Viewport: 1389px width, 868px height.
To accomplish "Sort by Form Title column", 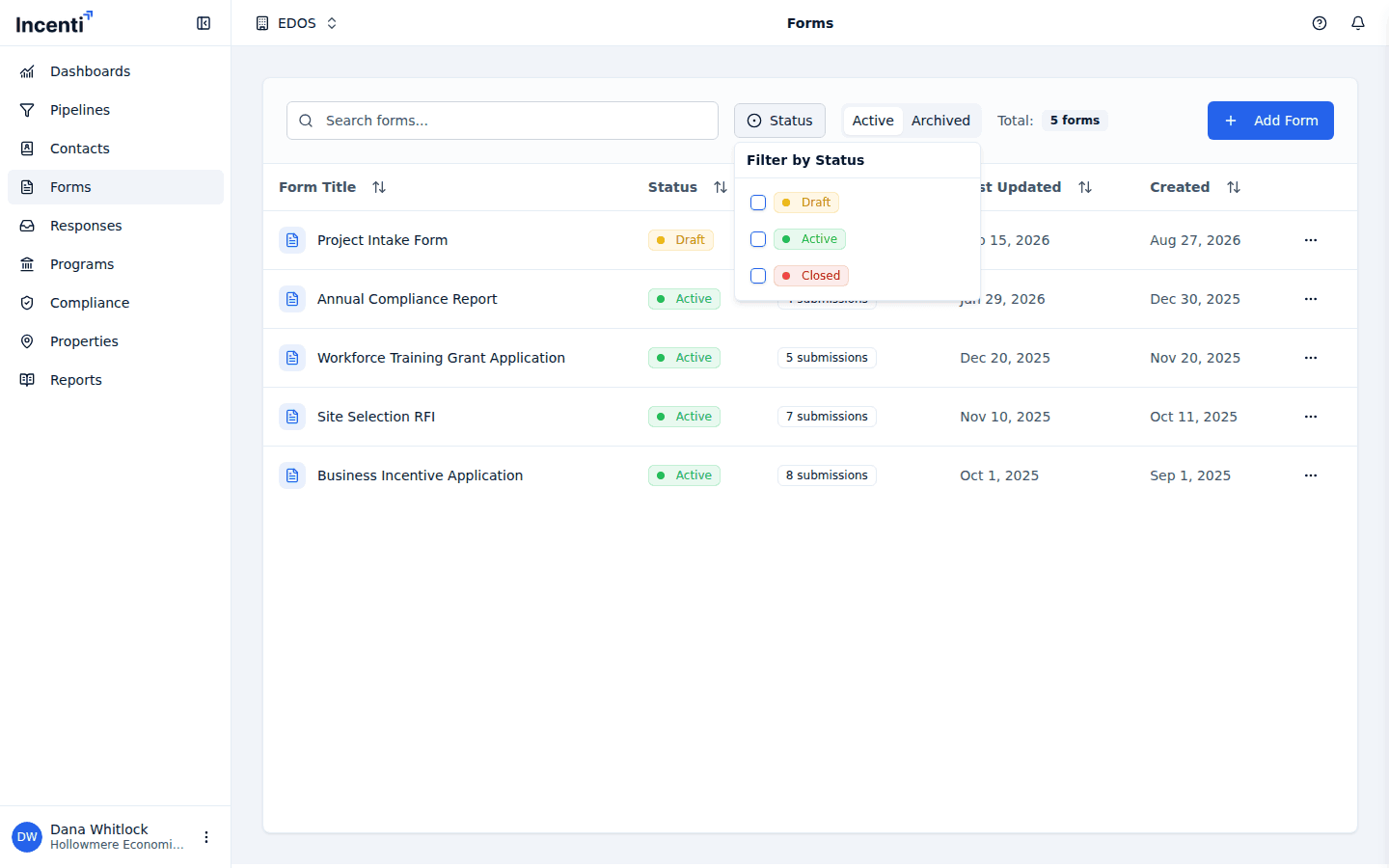I will tap(379, 187).
